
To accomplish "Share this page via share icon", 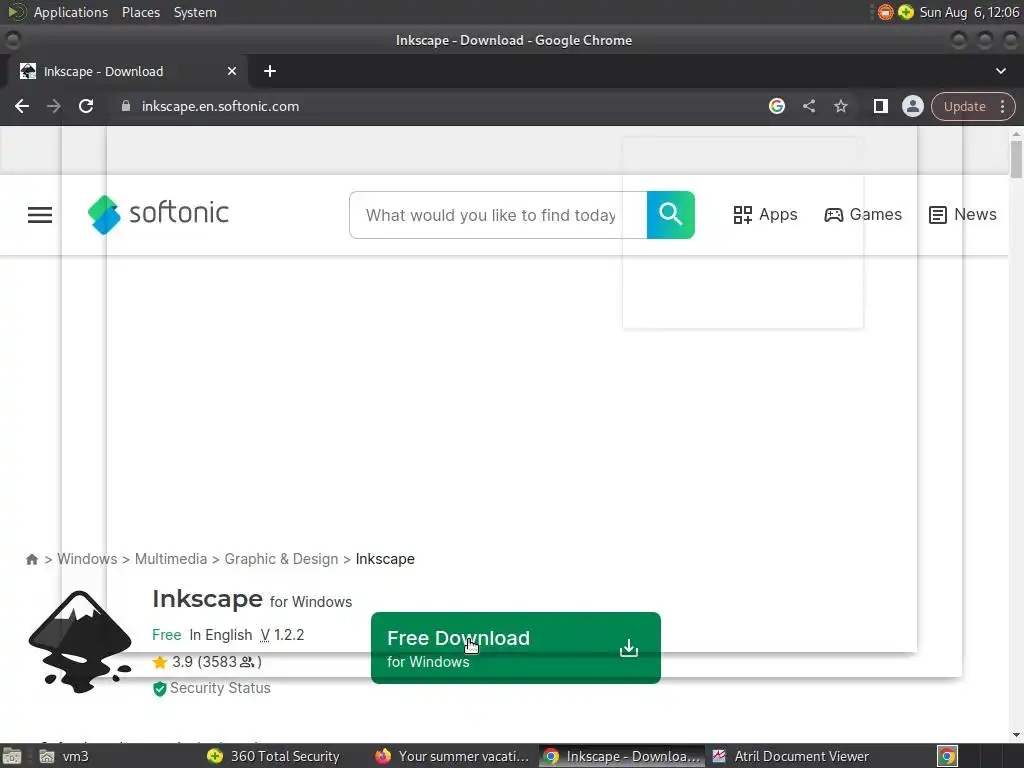I will coord(809,106).
